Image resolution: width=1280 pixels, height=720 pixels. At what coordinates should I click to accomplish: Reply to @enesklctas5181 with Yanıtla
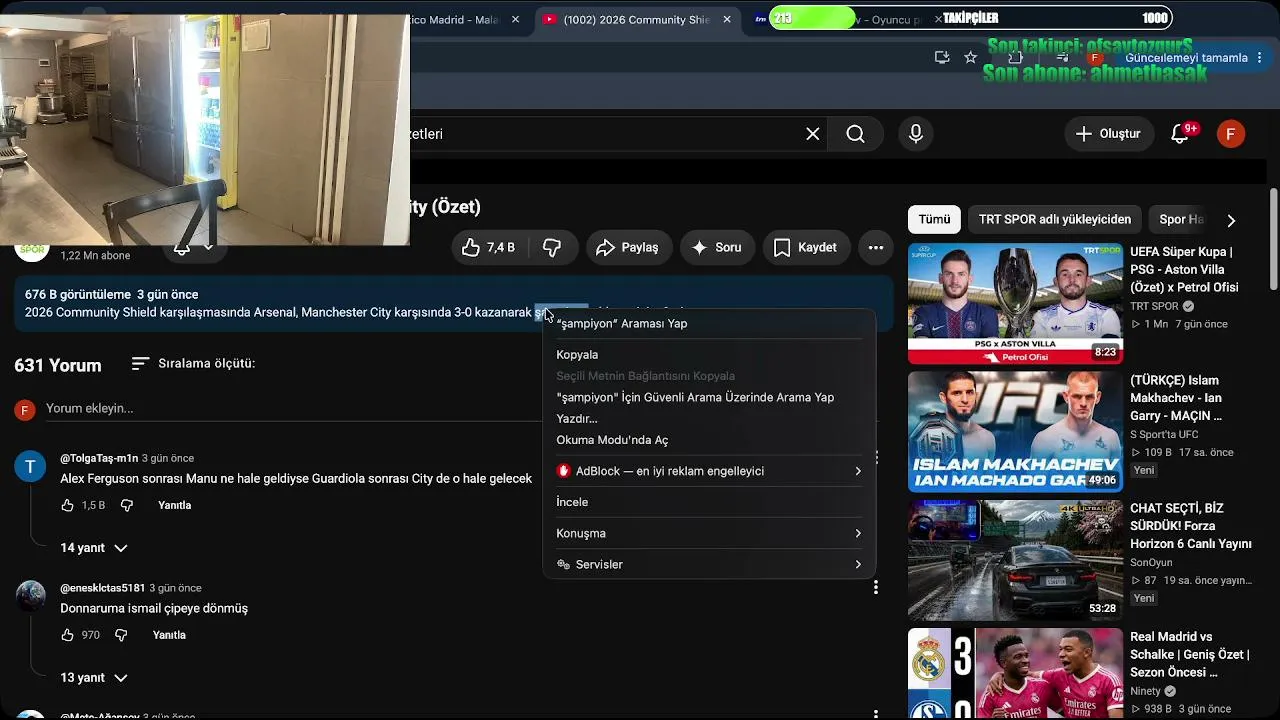[x=170, y=635]
